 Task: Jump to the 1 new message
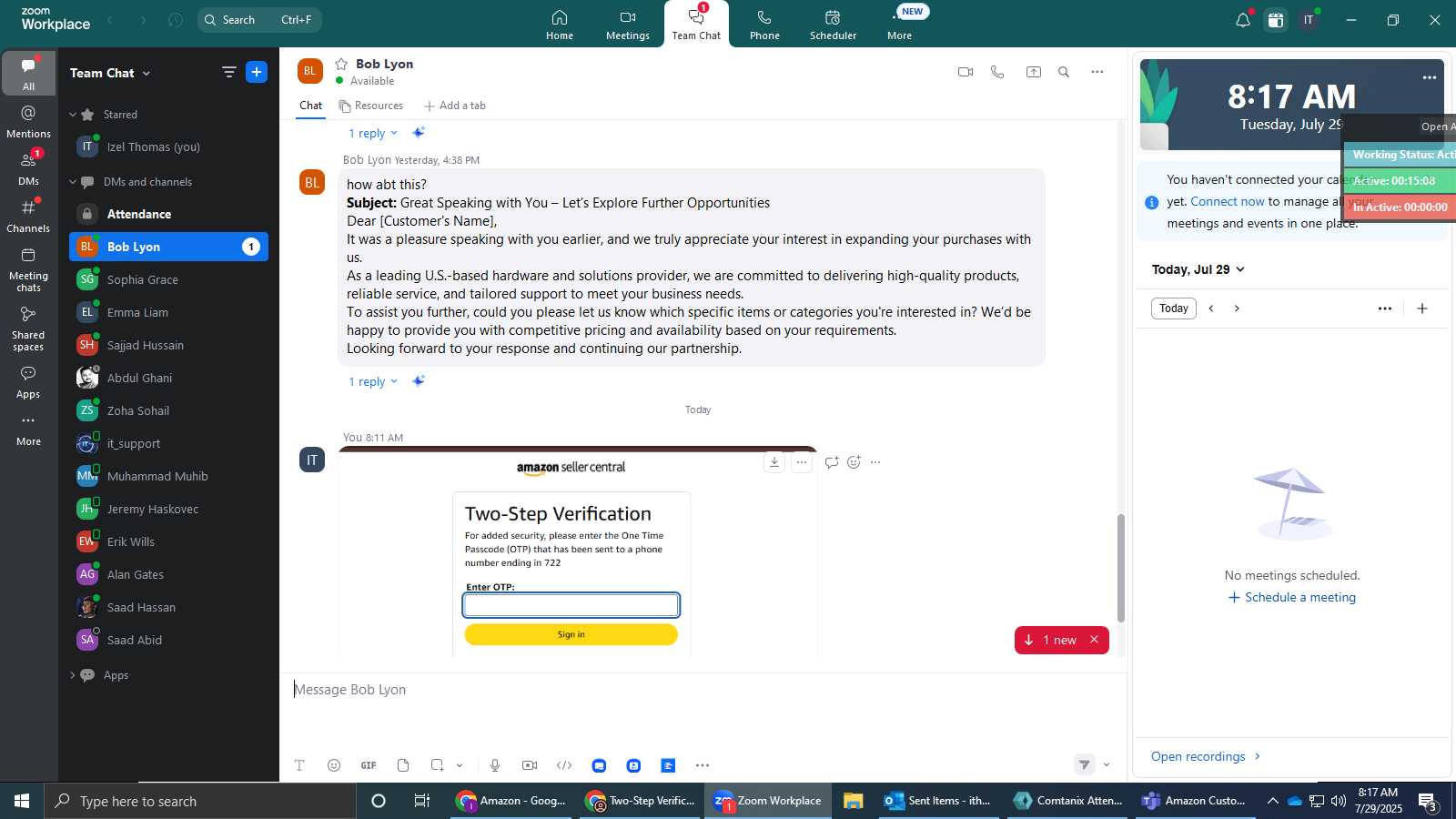pos(1051,640)
